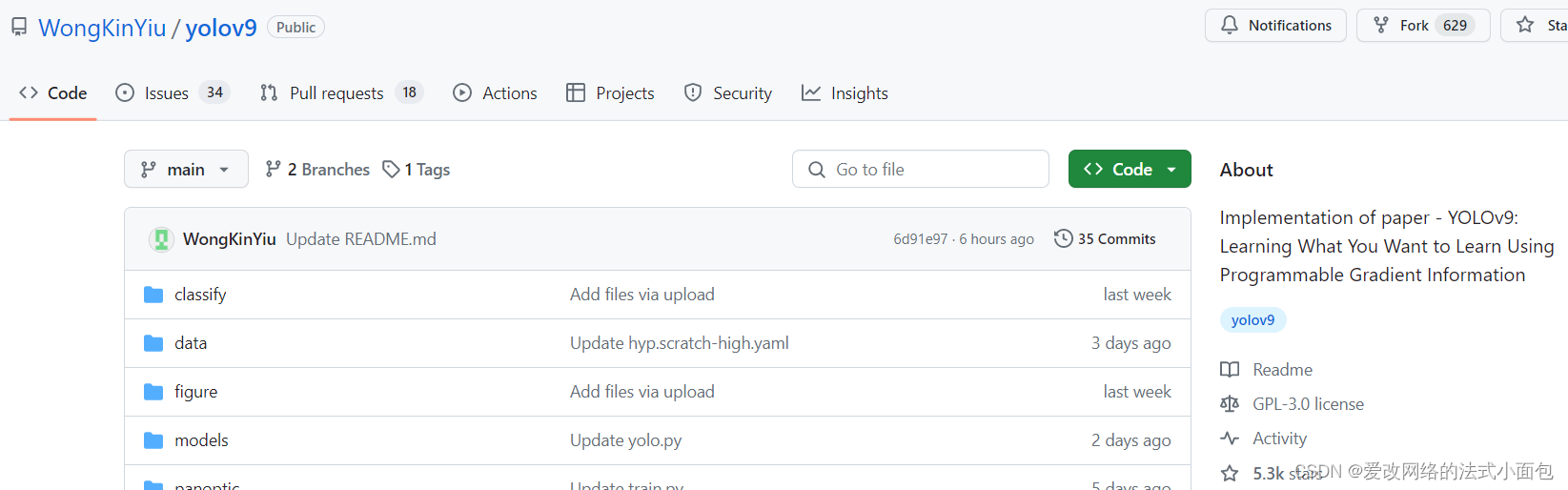
Task: View the 35 Commits history
Action: [x=1105, y=239]
